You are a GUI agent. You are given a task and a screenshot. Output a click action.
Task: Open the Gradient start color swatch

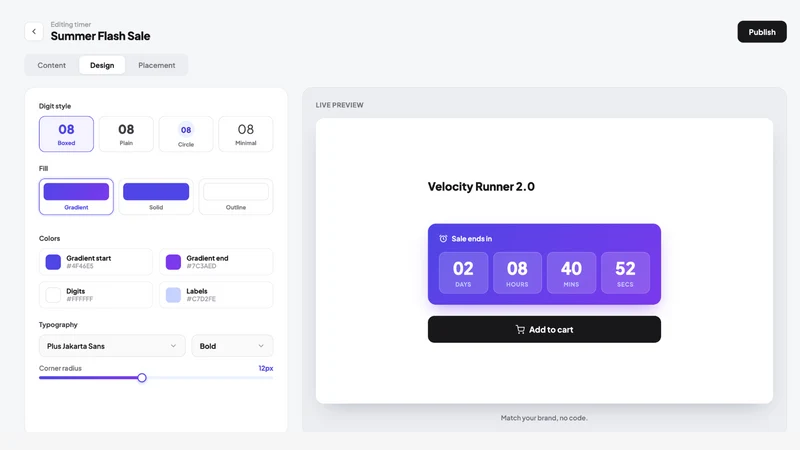(x=53, y=262)
